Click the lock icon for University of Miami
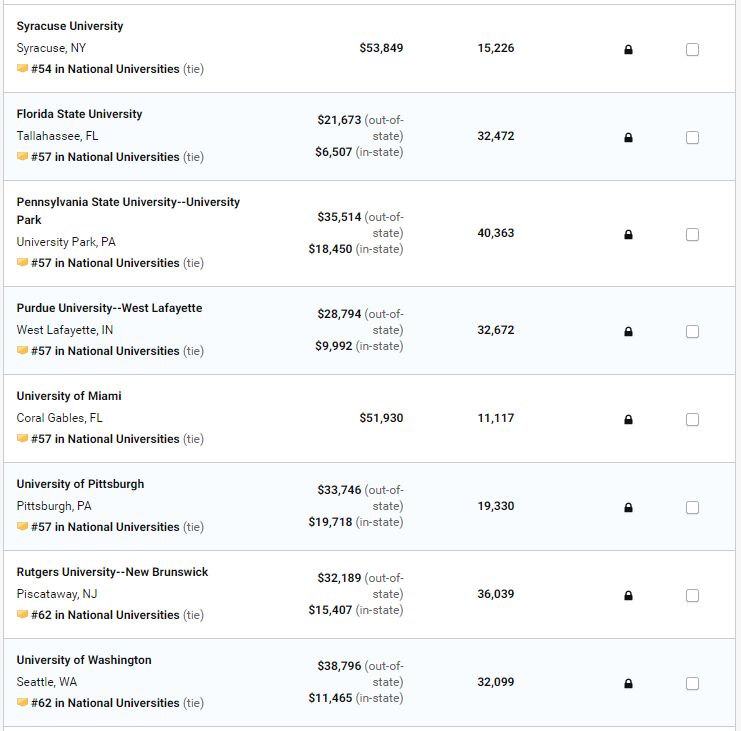Image resolution: width=741 pixels, height=731 pixels. point(628,420)
